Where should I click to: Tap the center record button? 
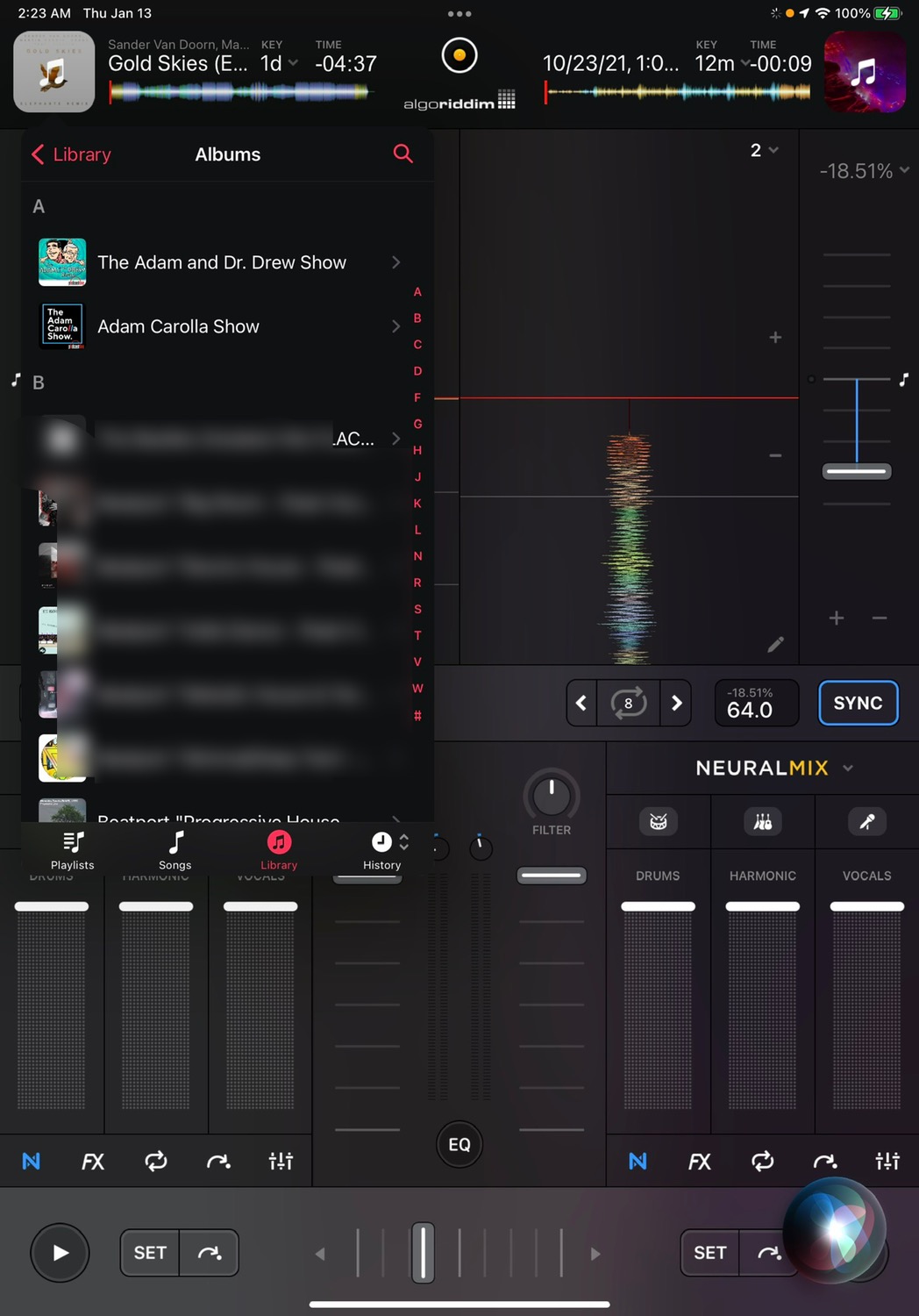[459, 55]
